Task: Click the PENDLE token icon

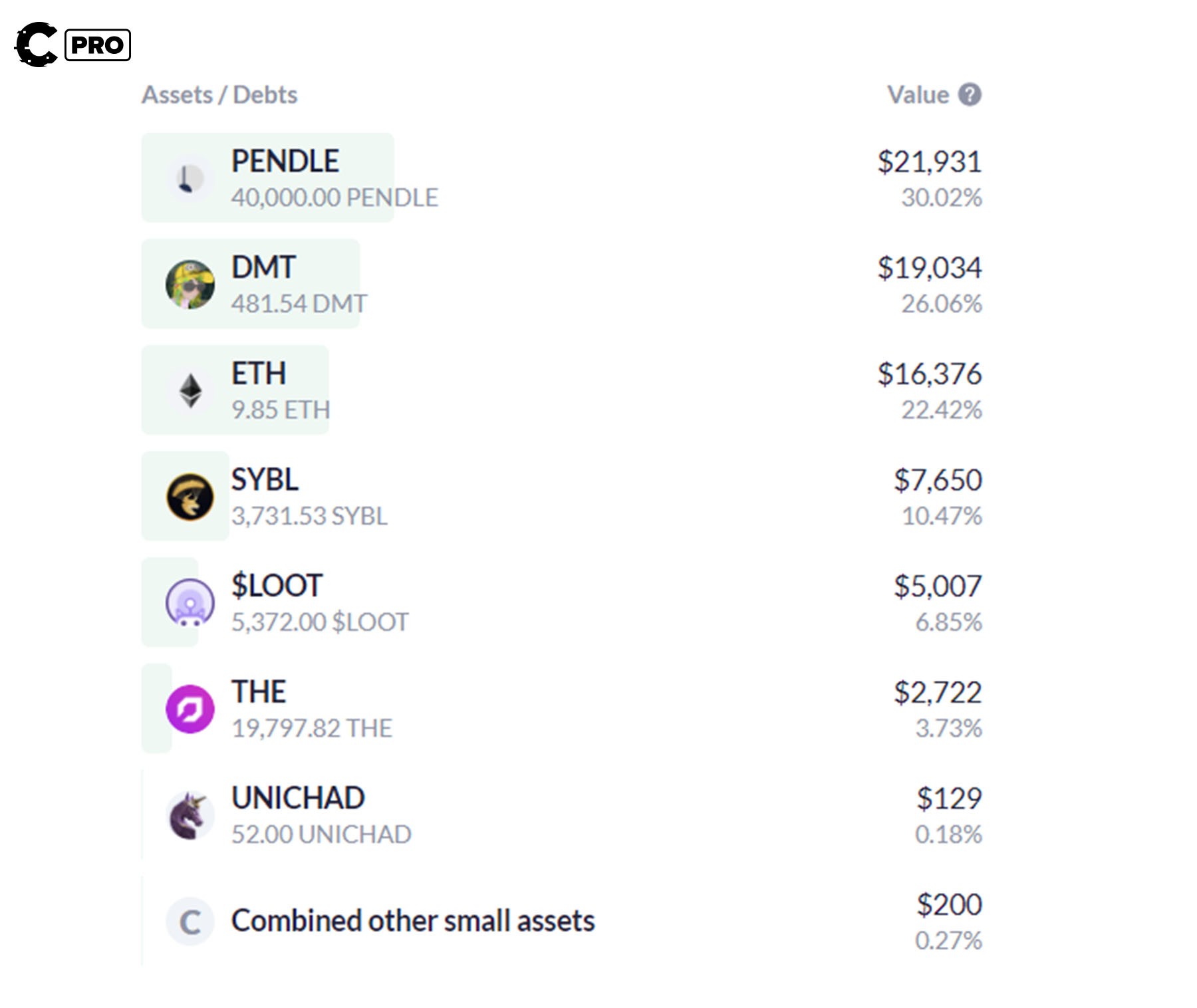Action: [190, 178]
